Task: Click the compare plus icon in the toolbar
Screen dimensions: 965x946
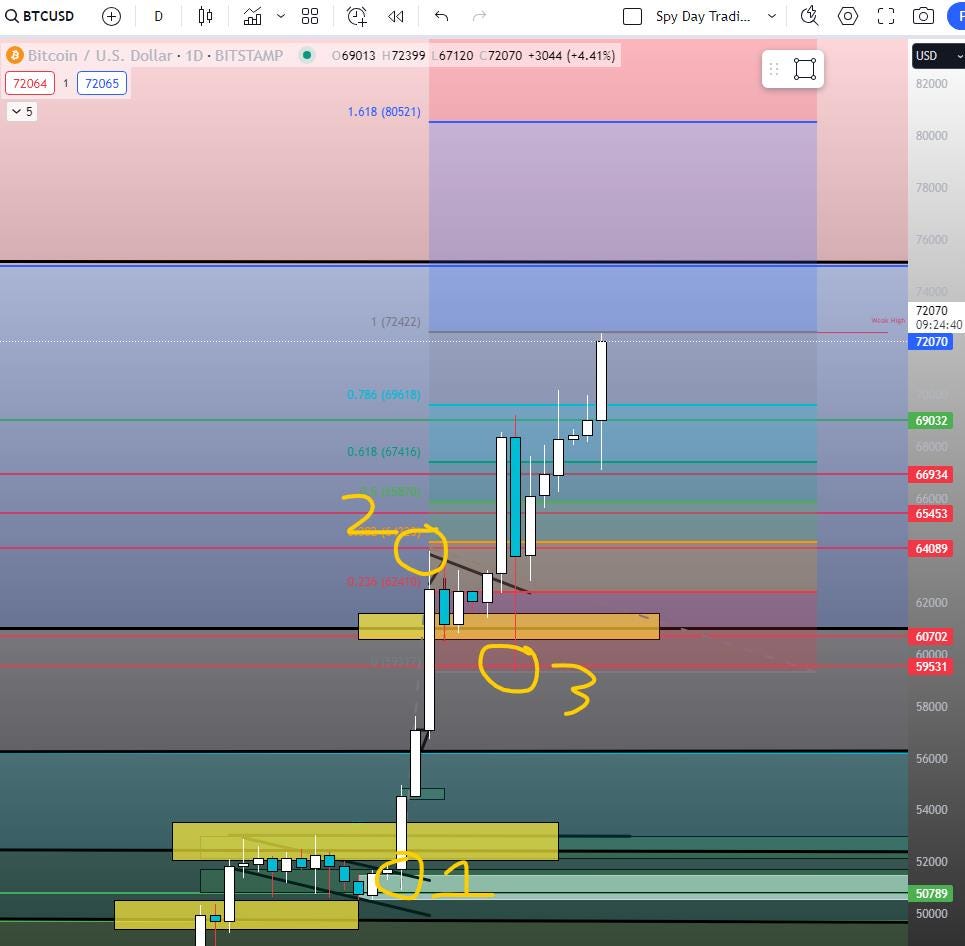Action: 111,16
